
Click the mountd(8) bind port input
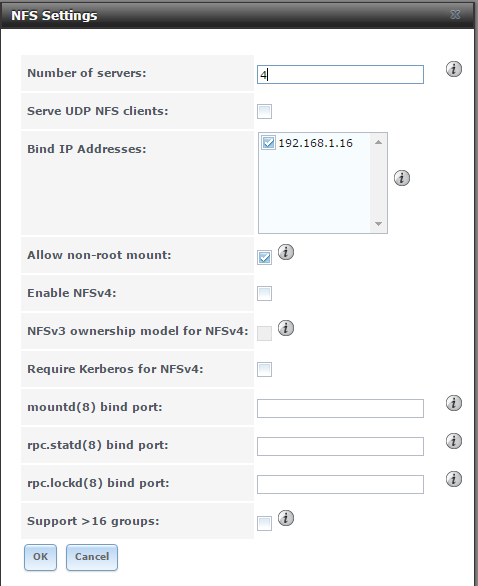pyautogui.click(x=340, y=408)
